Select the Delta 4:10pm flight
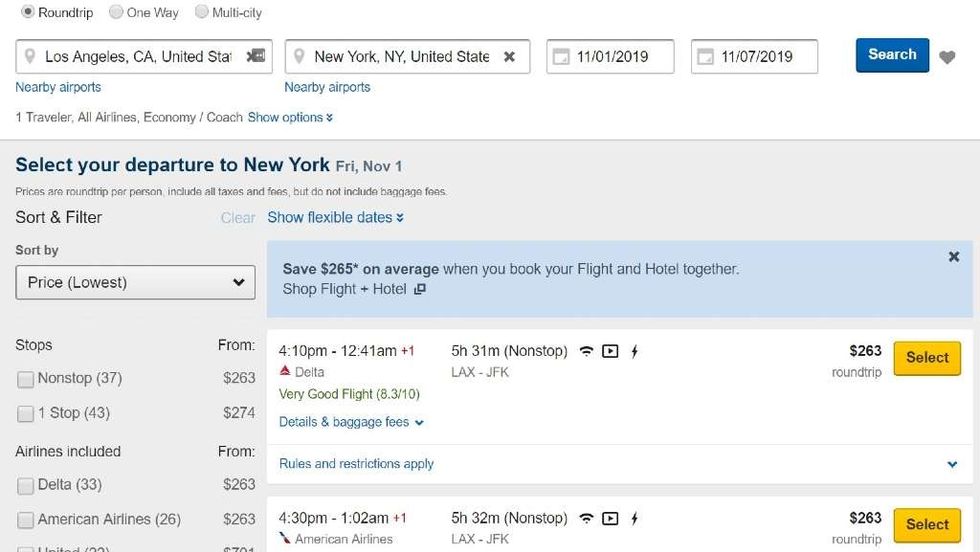The width and height of the screenshot is (980, 552). point(927,358)
